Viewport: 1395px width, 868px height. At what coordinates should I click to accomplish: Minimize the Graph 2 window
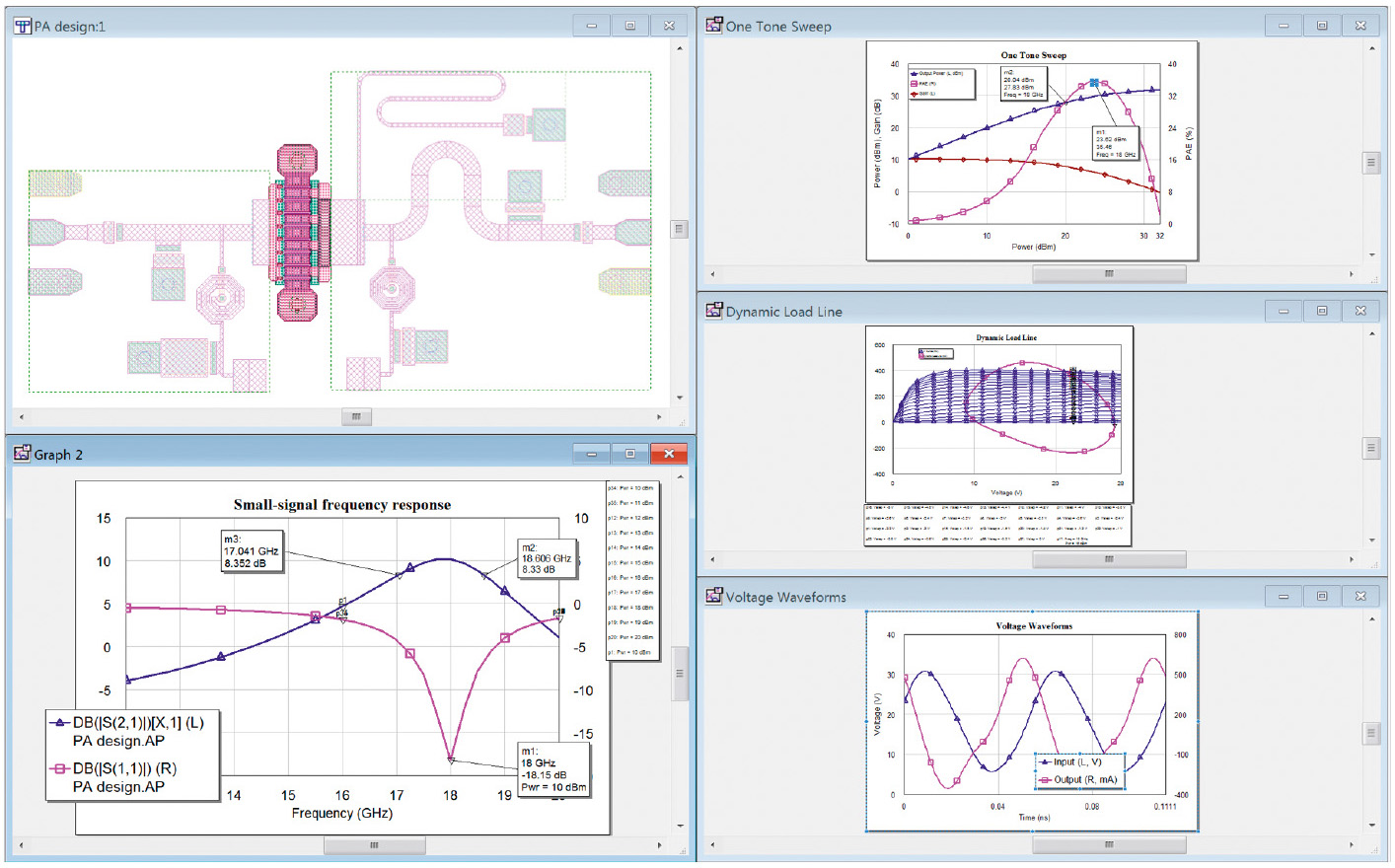[x=592, y=454]
